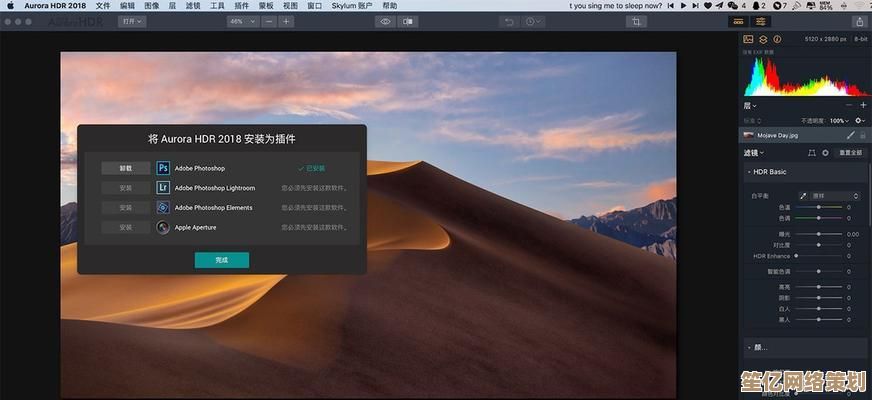The width and height of the screenshot is (872, 400).
Task: Select the Mojave Day.jpg layer thumbnail
Action: coord(749,135)
